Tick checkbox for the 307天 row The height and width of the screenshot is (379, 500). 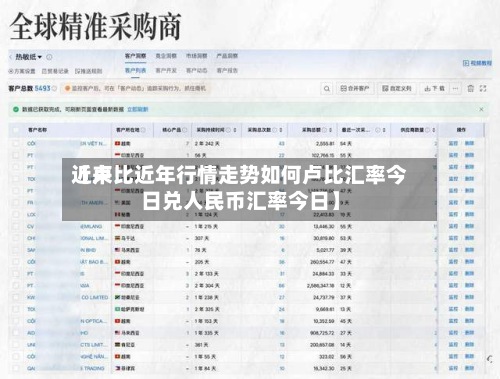[x=15, y=238]
